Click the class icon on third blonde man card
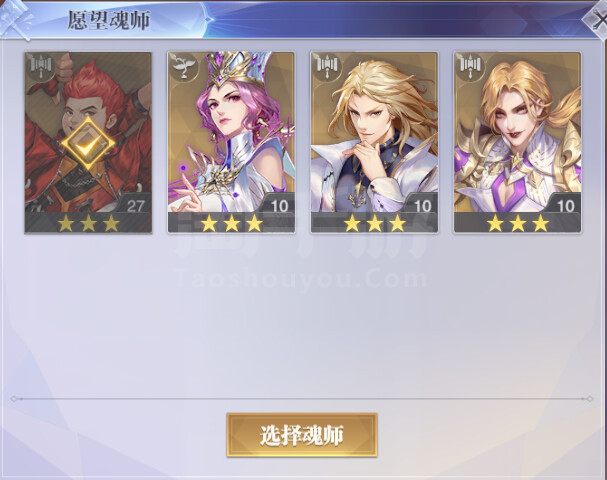 point(327,65)
